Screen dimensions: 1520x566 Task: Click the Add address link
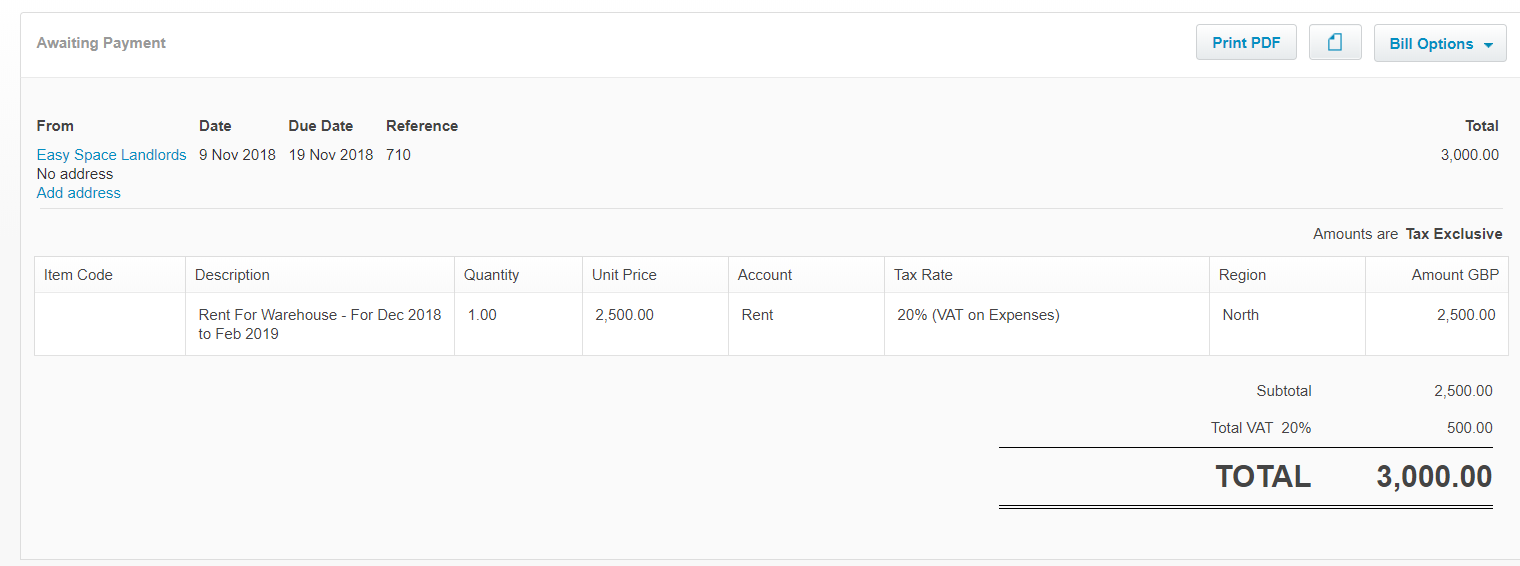78,193
